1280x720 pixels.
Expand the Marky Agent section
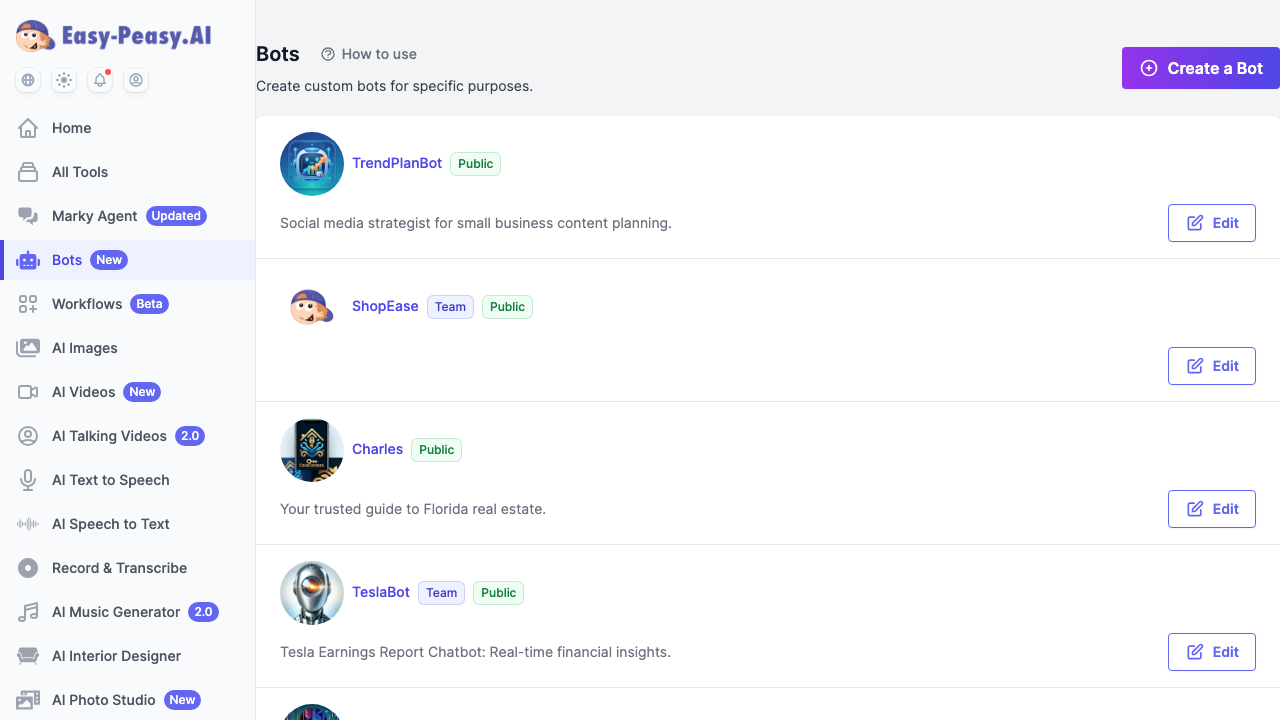[93, 216]
